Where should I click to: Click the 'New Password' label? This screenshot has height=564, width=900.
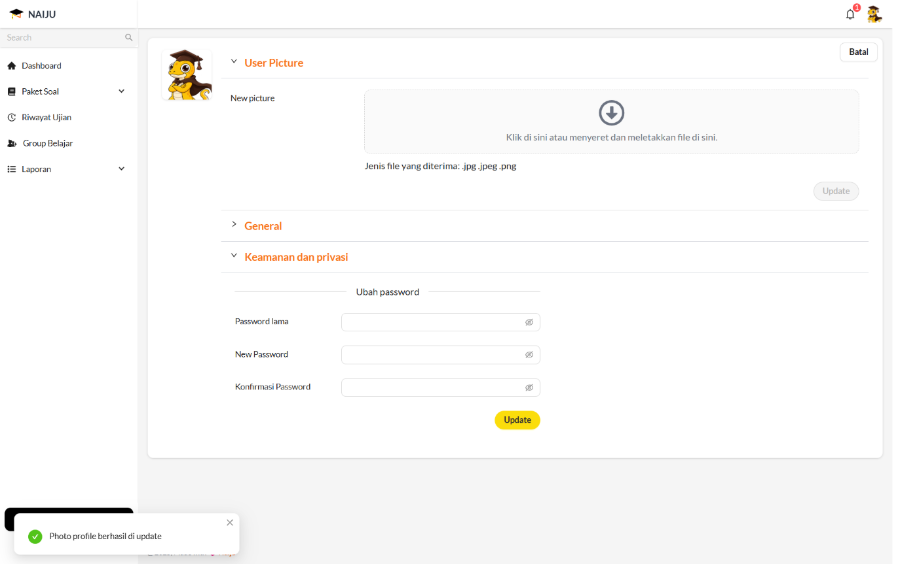[262, 355]
